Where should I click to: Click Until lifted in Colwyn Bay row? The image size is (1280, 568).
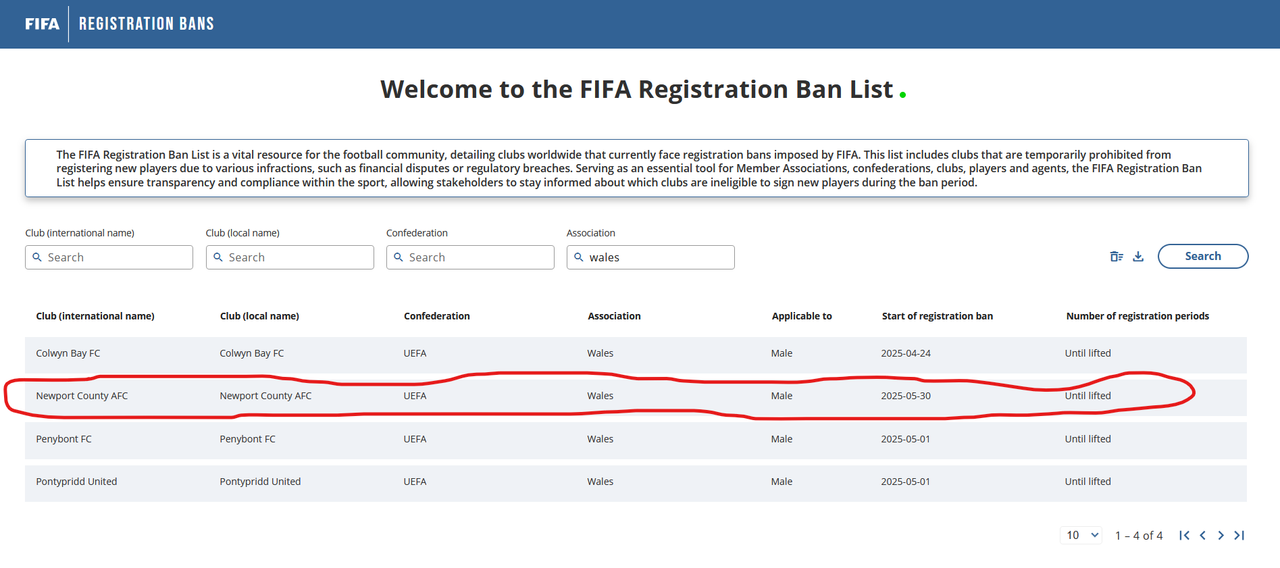coord(1088,353)
